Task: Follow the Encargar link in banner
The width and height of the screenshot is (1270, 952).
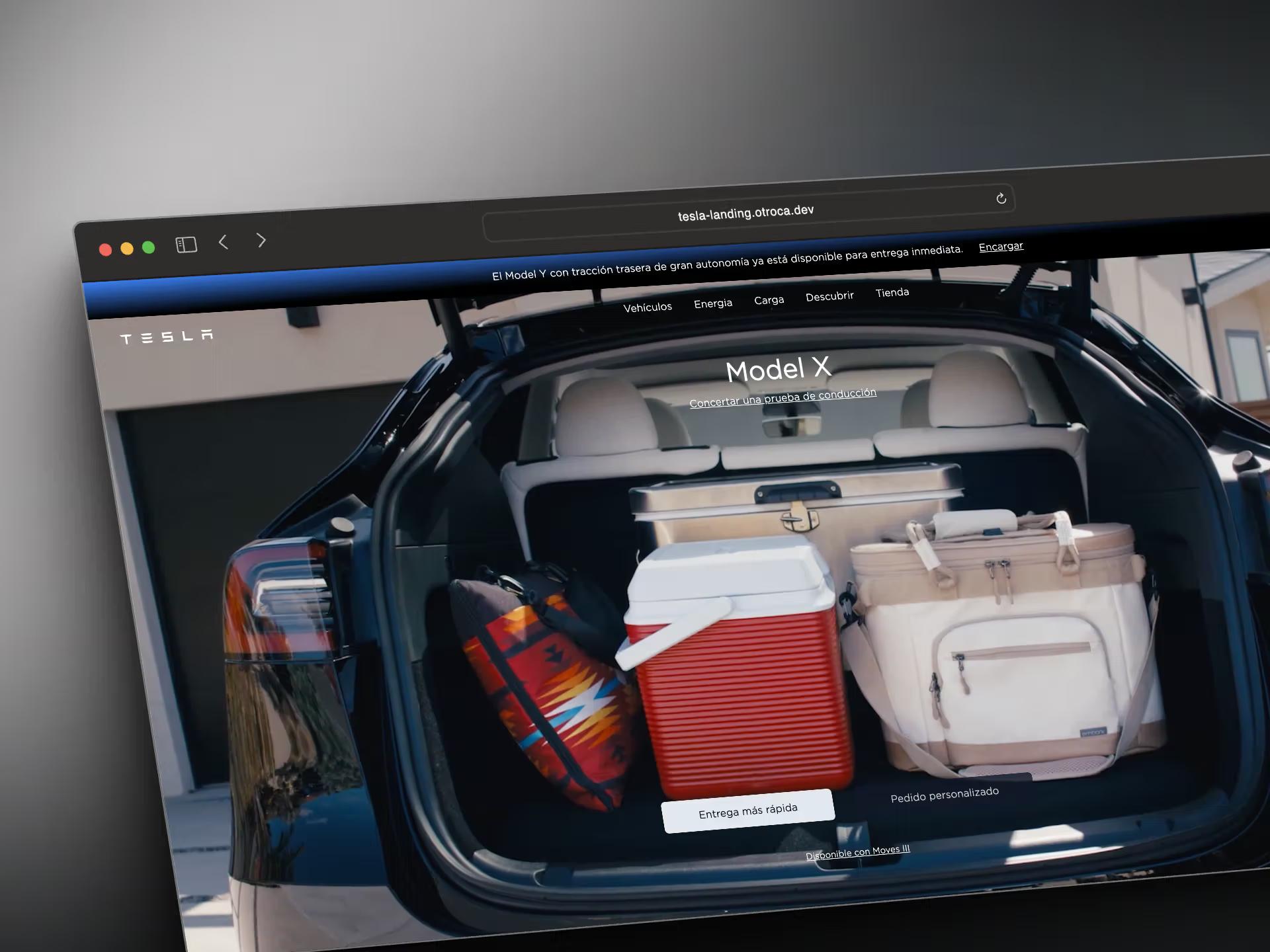Action: [x=1001, y=247]
